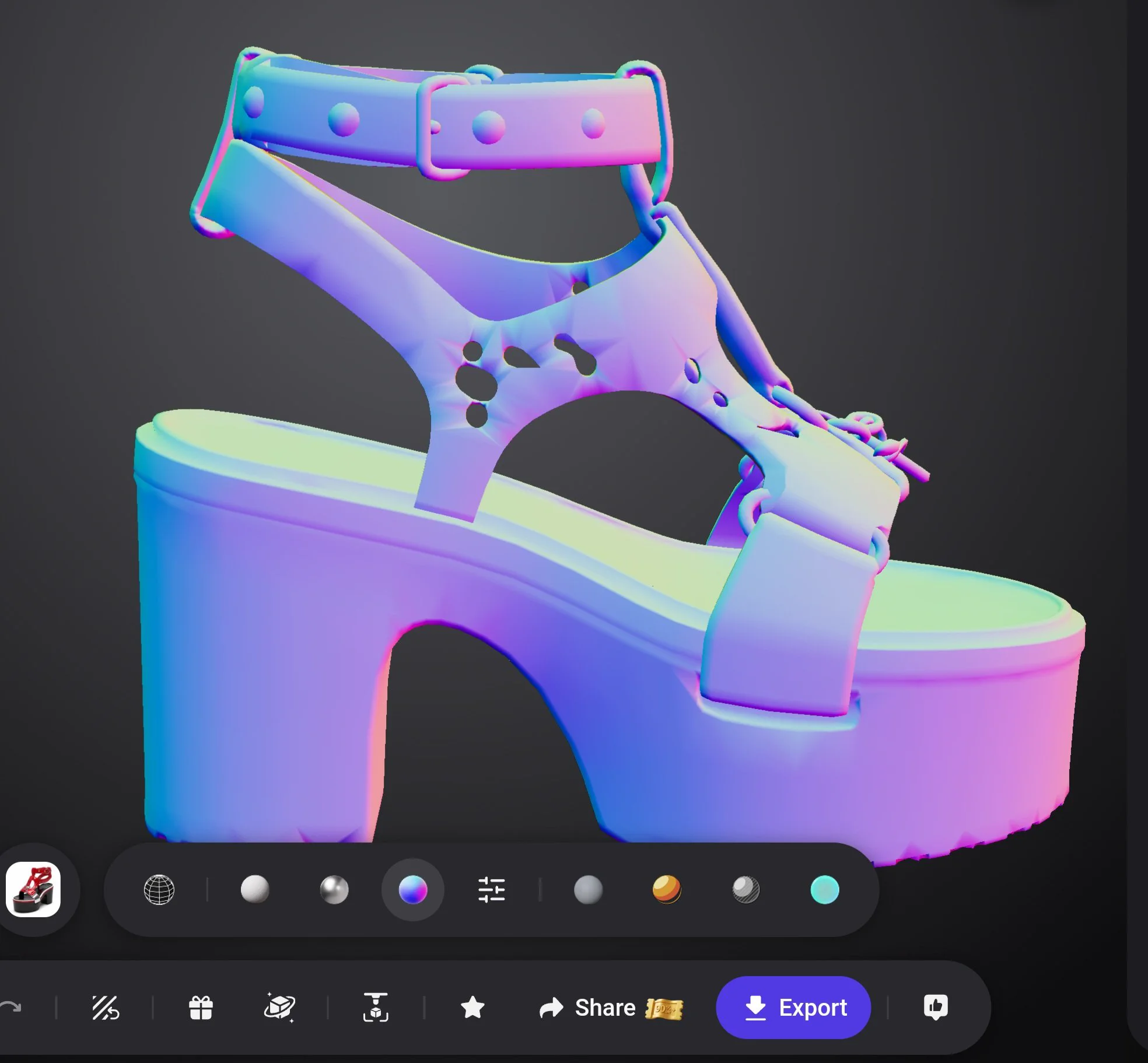Select the normal map sphere mode
The width and height of the screenshot is (1148, 1063).
point(413,890)
